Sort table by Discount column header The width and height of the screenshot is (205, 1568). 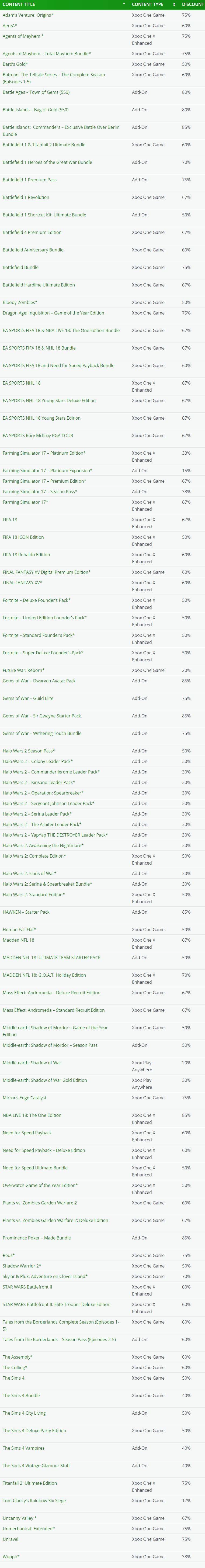click(192, 4)
